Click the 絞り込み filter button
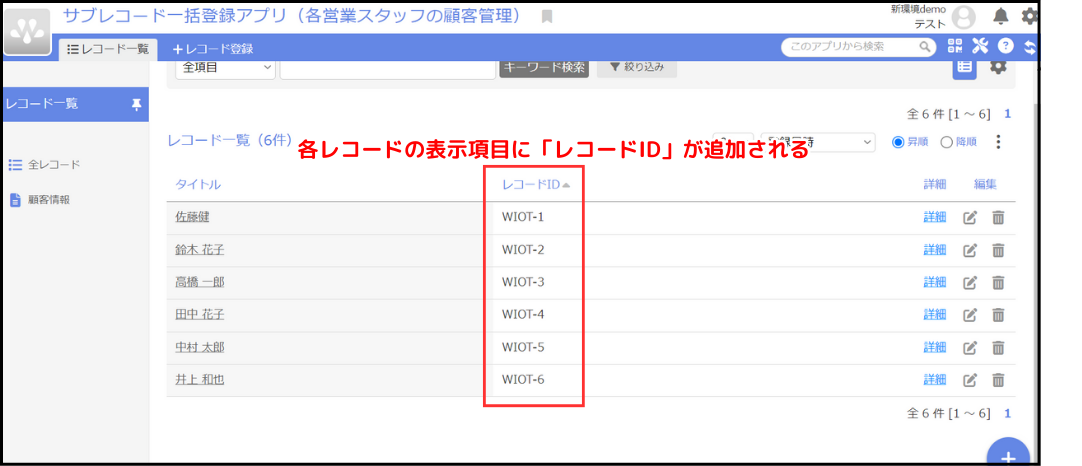 [636, 68]
